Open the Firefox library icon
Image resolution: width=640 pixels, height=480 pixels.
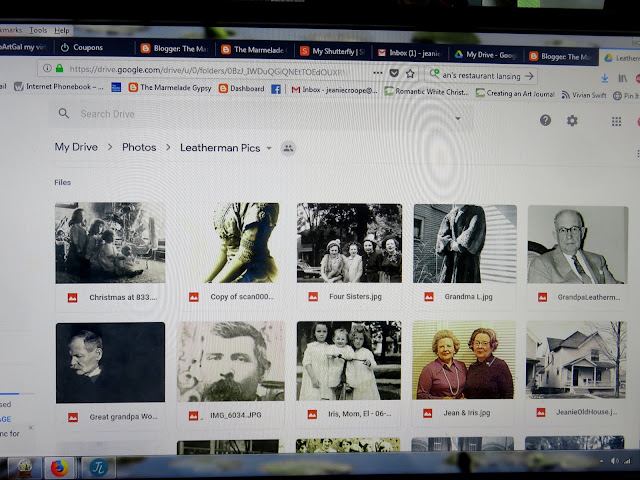click(x=622, y=78)
